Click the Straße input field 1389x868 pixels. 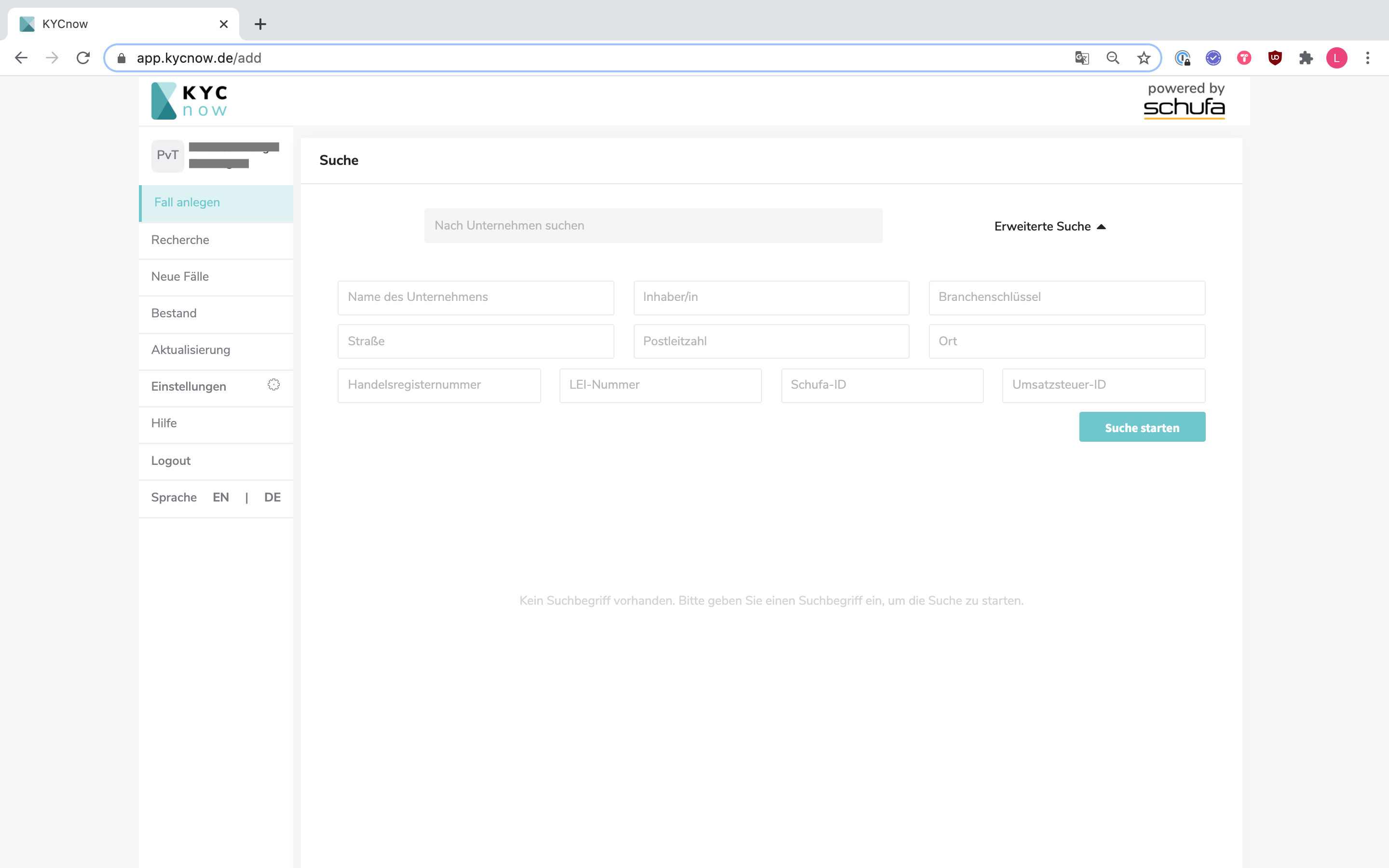click(476, 341)
